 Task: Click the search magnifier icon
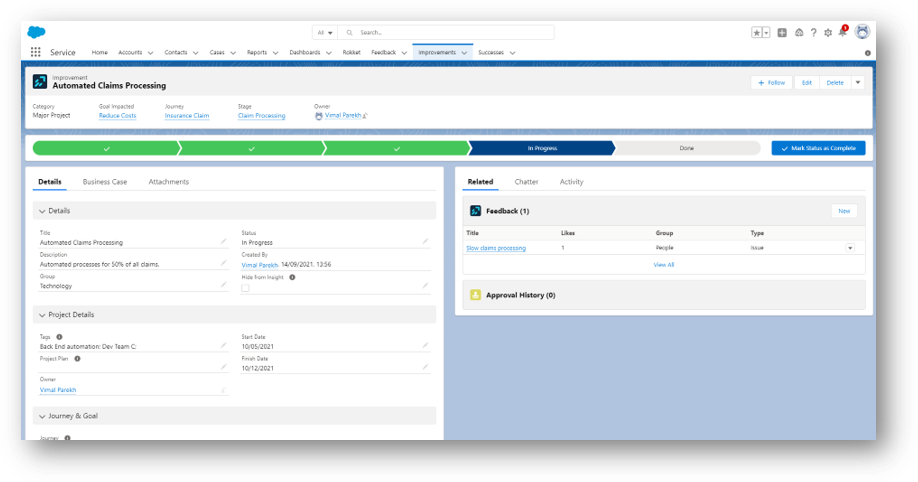point(350,33)
